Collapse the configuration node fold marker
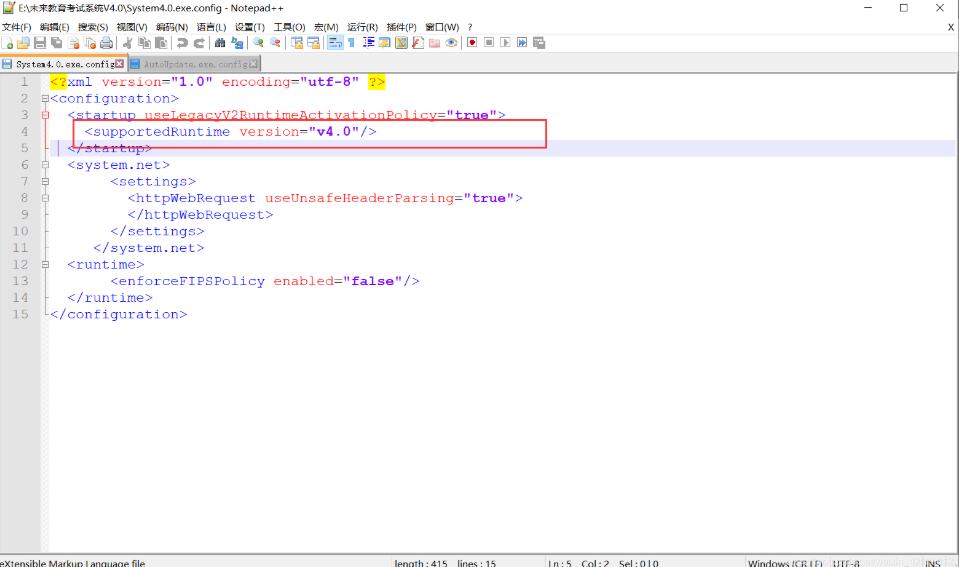 coord(45,99)
